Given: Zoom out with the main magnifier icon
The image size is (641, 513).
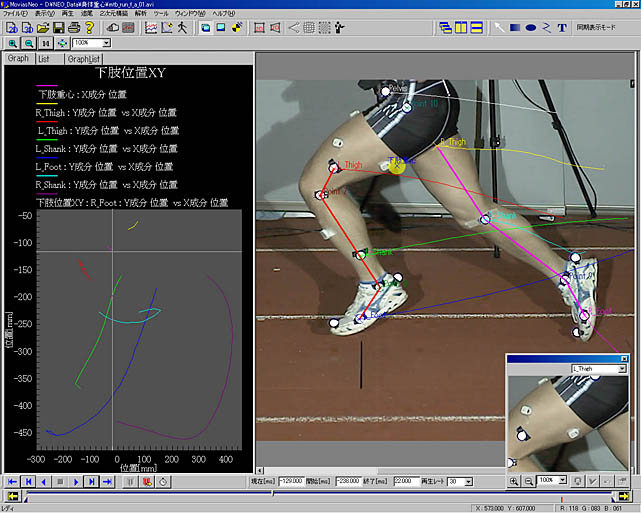Looking at the screenshot, I should click(x=29, y=43).
